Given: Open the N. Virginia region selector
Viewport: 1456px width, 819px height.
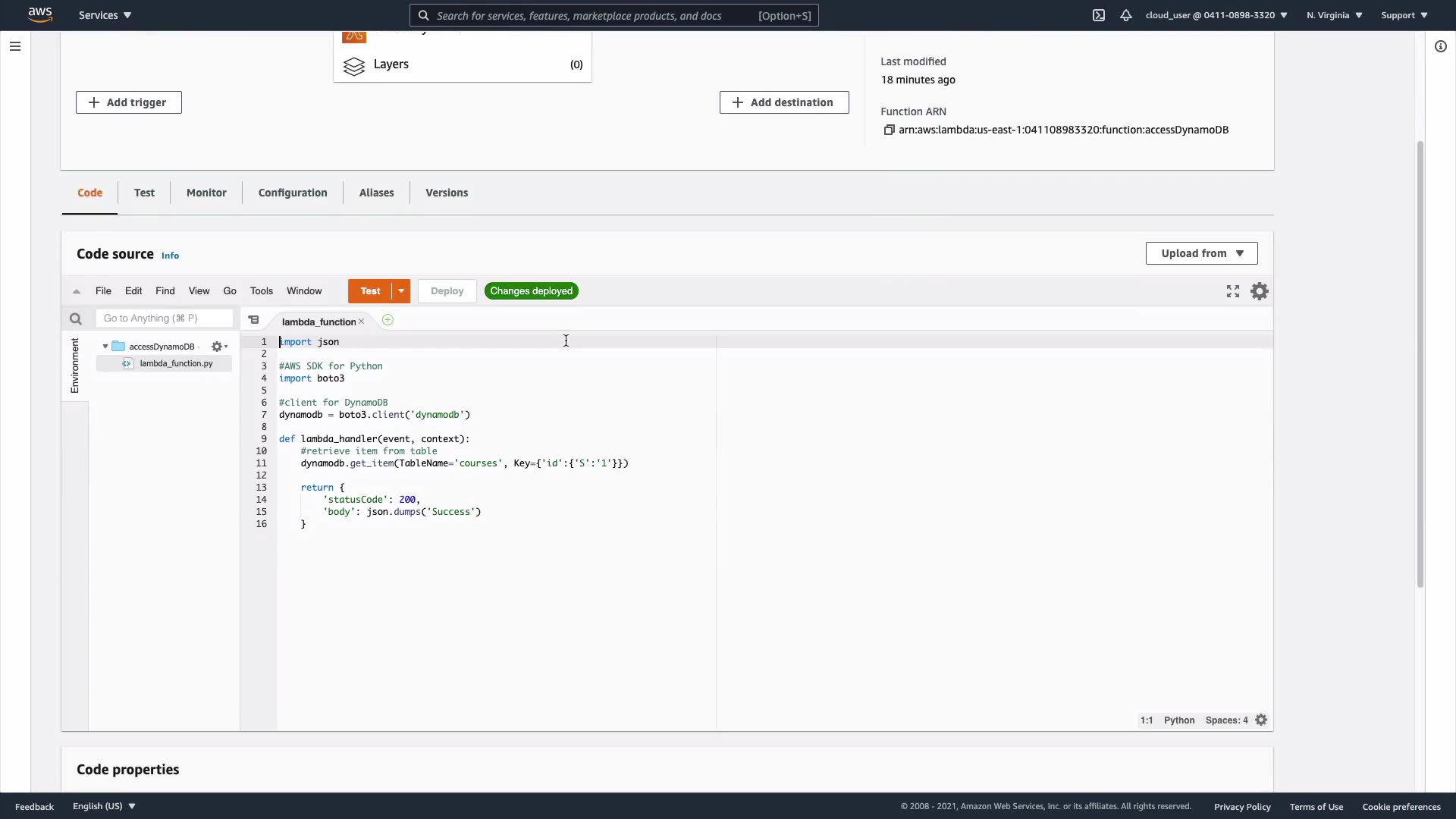Looking at the screenshot, I should [x=1334, y=15].
